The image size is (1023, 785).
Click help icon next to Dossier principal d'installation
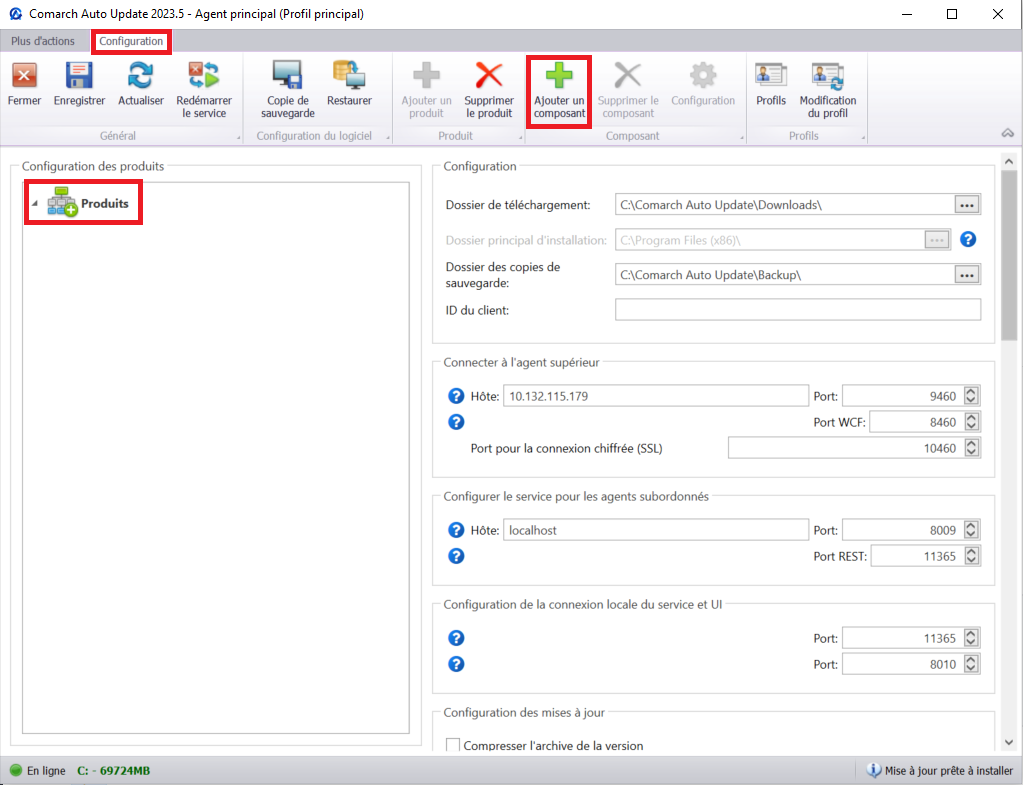click(968, 239)
